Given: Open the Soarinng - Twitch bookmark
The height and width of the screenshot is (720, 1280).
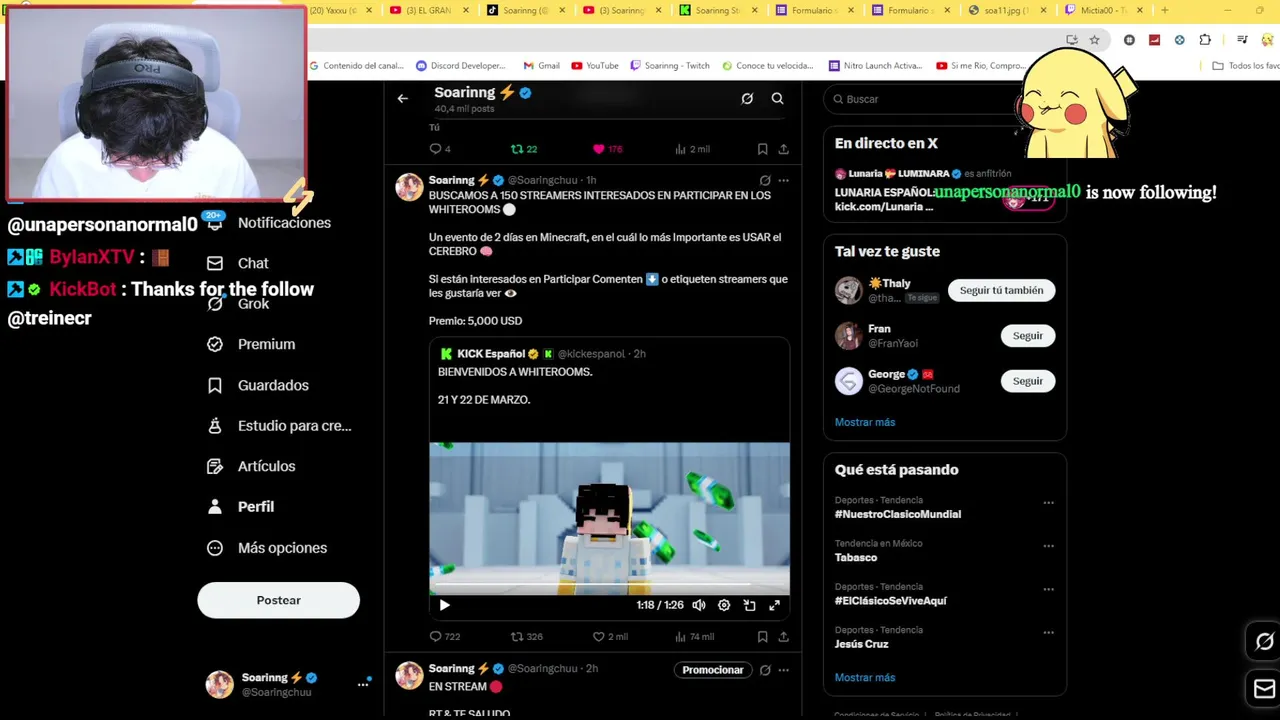Looking at the screenshot, I should coord(670,66).
